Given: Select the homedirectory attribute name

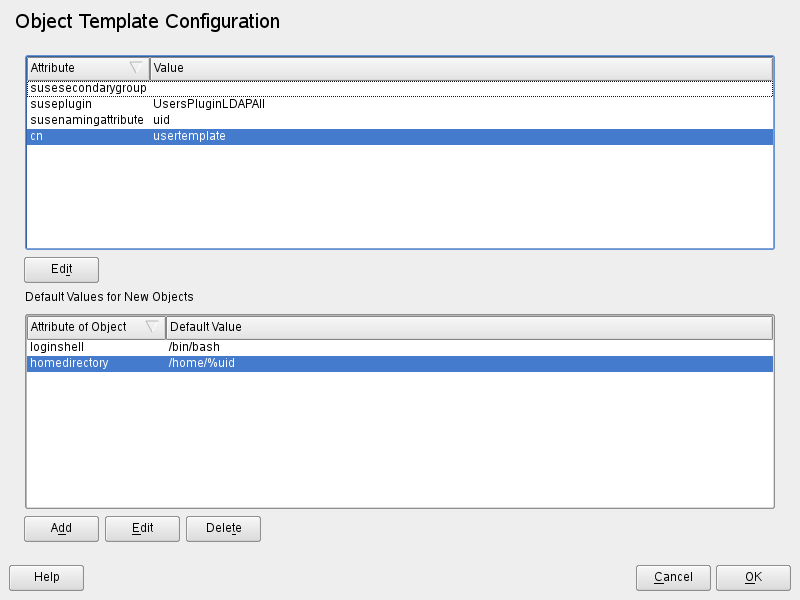Looking at the screenshot, I should pos(69,363).
